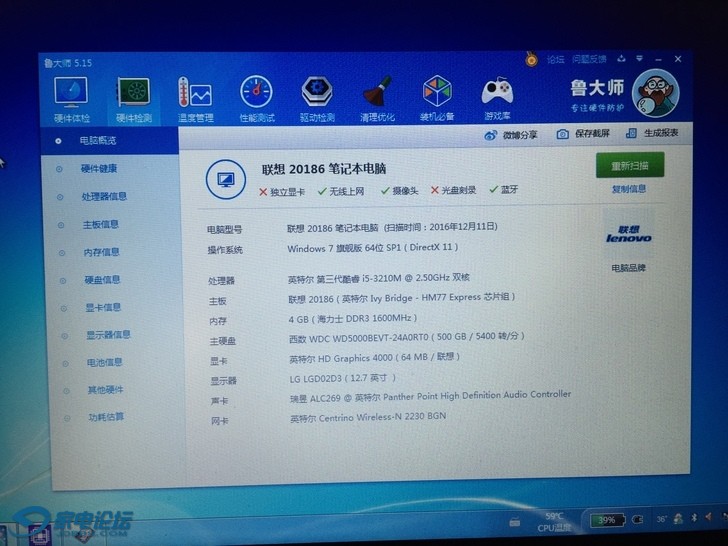Click keyboard icon in taskbar
728x546 pixels.
click(x=514, y=522)
